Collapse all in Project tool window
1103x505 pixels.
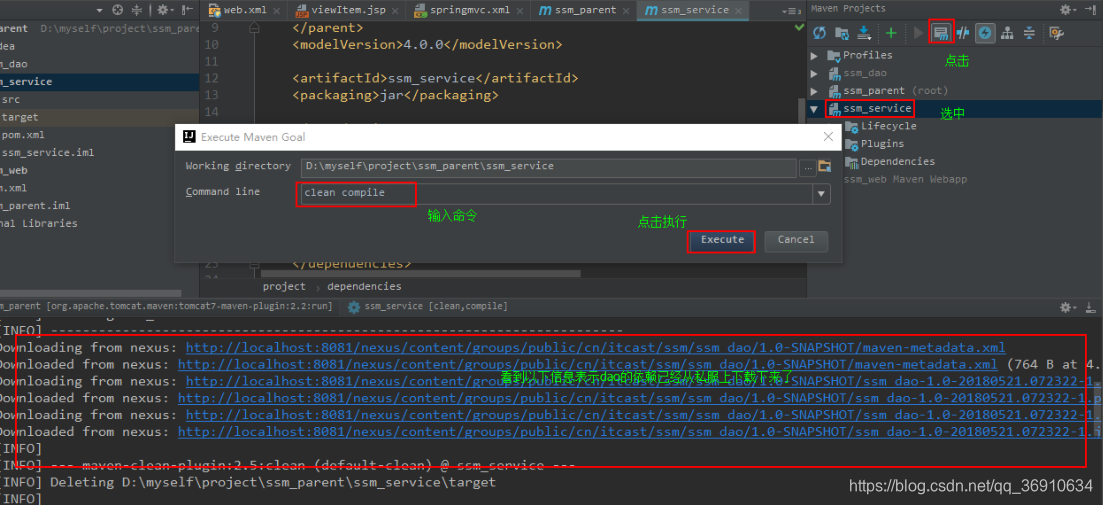(x=136, y=10)
